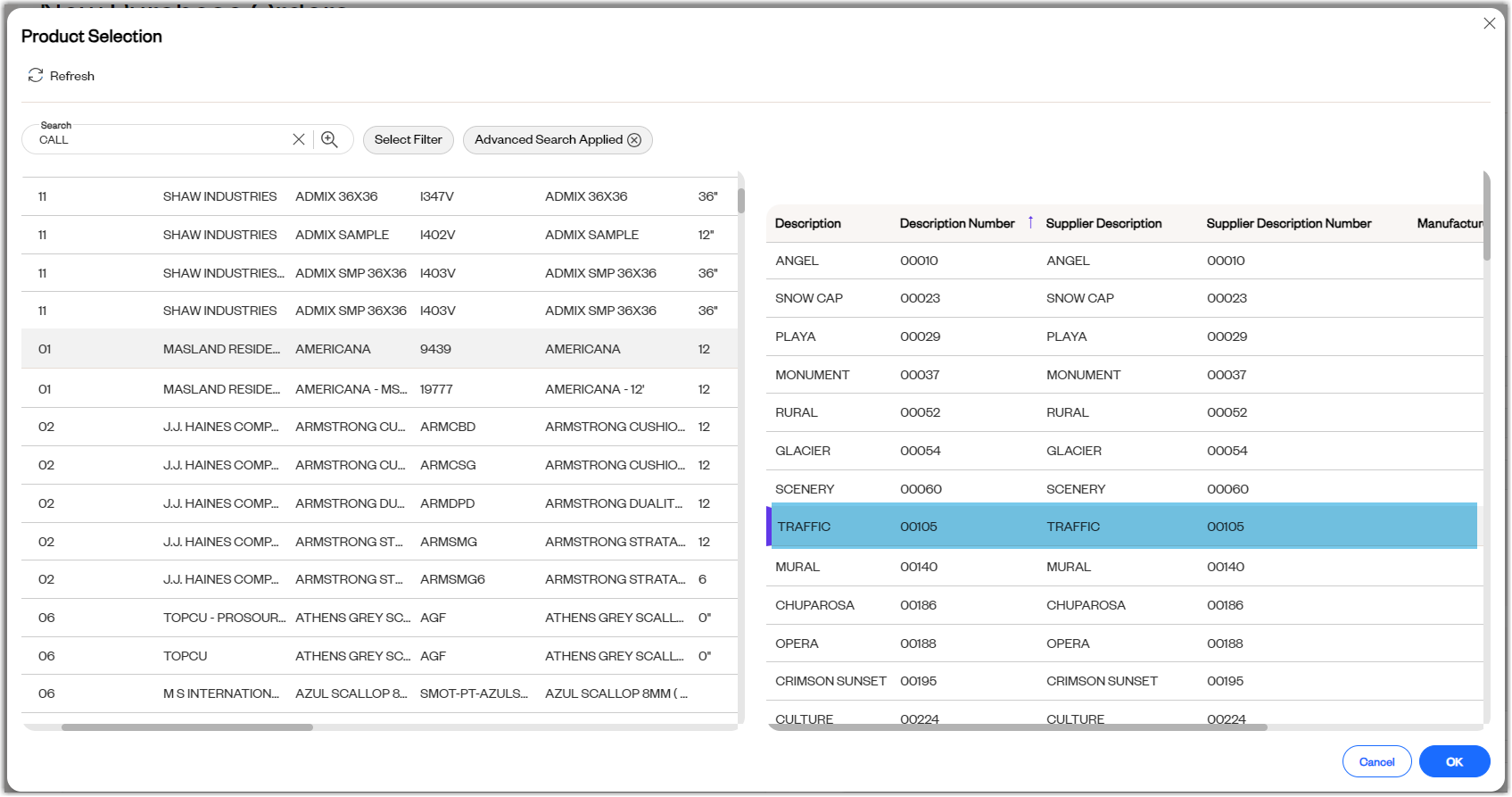Click the Refresh icon
Viewport: 1512px width, 797px height.
coord(36,76)
